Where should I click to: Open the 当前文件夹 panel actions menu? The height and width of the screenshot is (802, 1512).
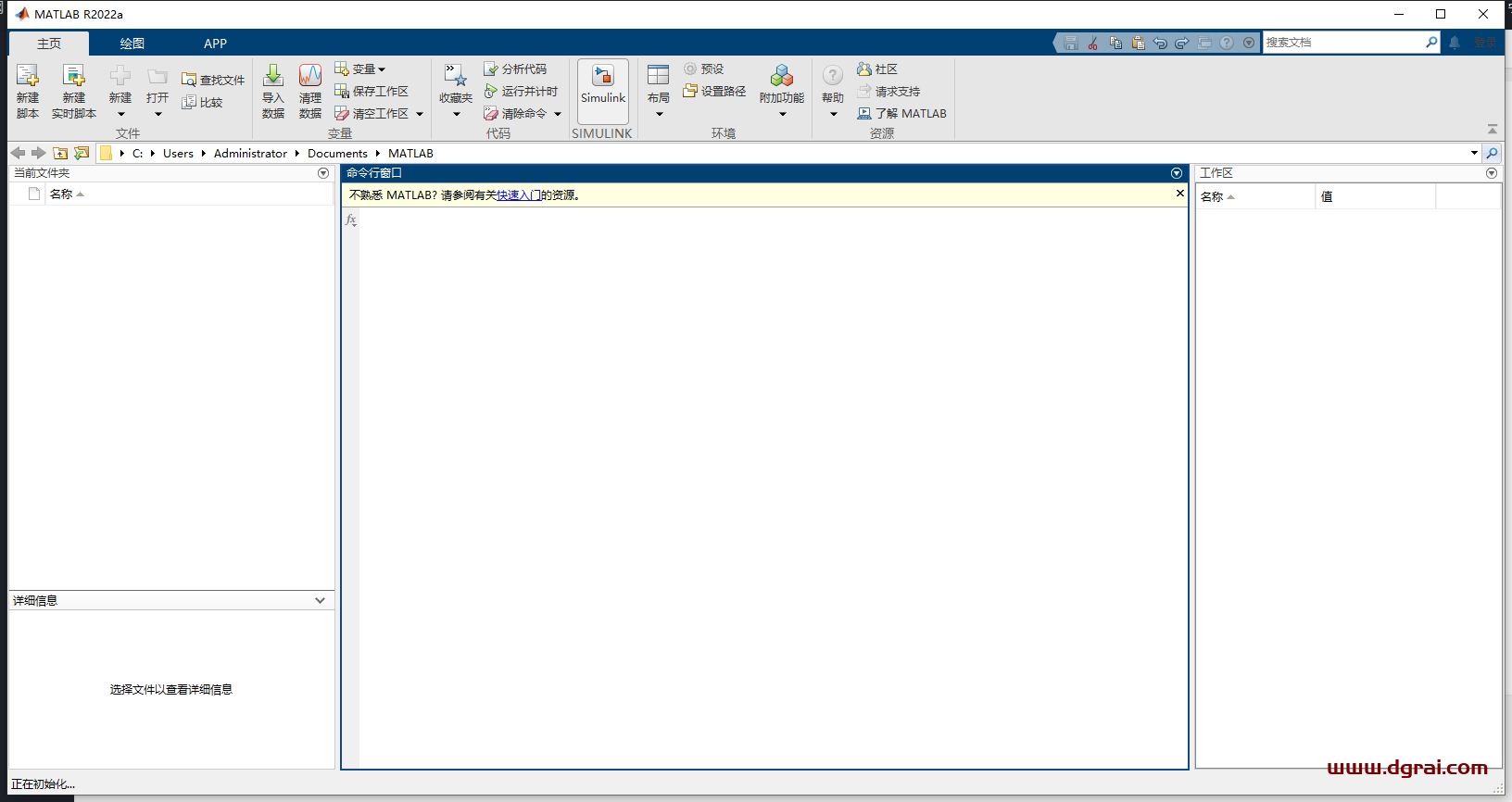(323, 173)
